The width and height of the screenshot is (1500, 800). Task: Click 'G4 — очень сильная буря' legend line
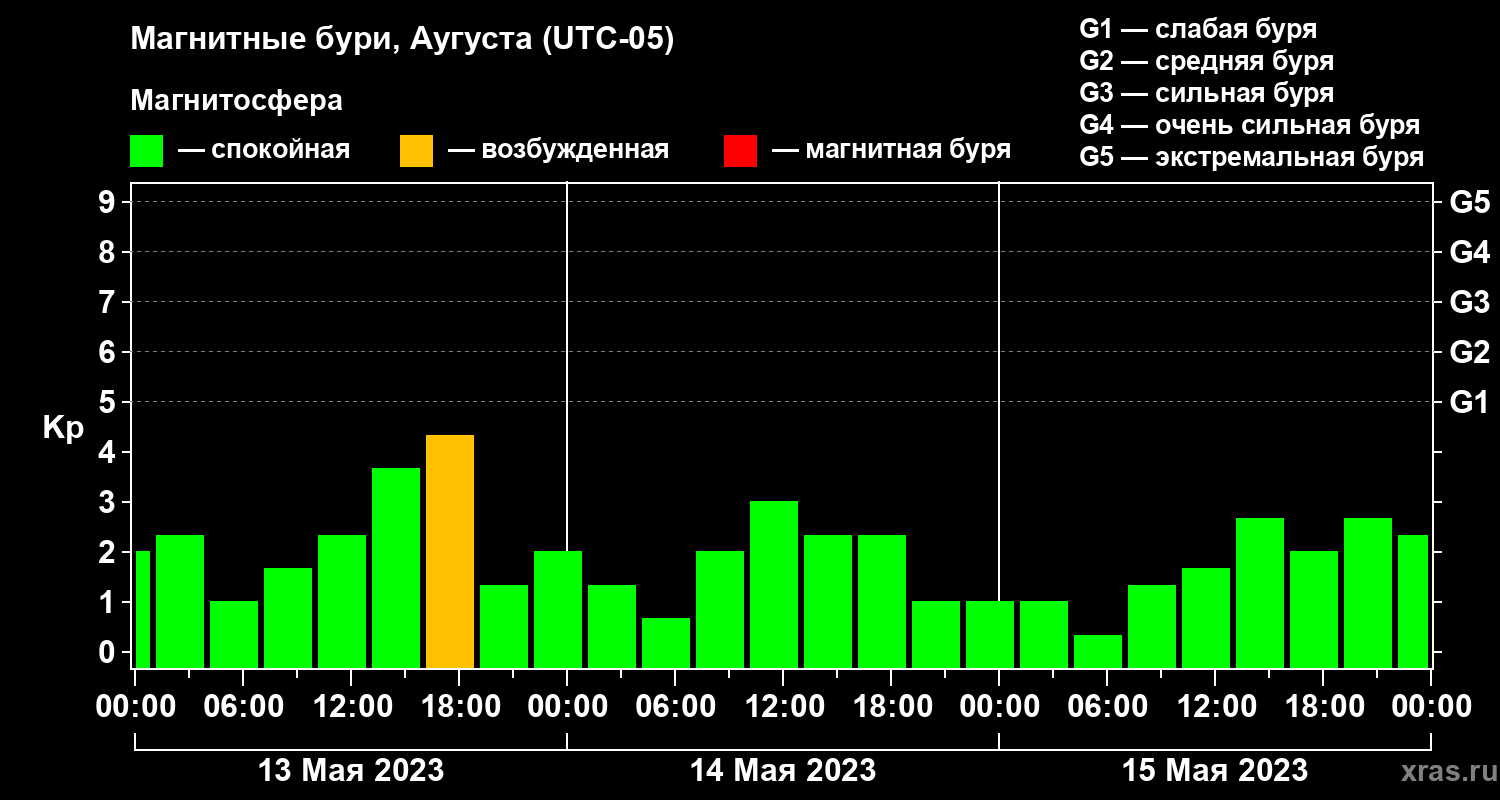click(1250, 125)
